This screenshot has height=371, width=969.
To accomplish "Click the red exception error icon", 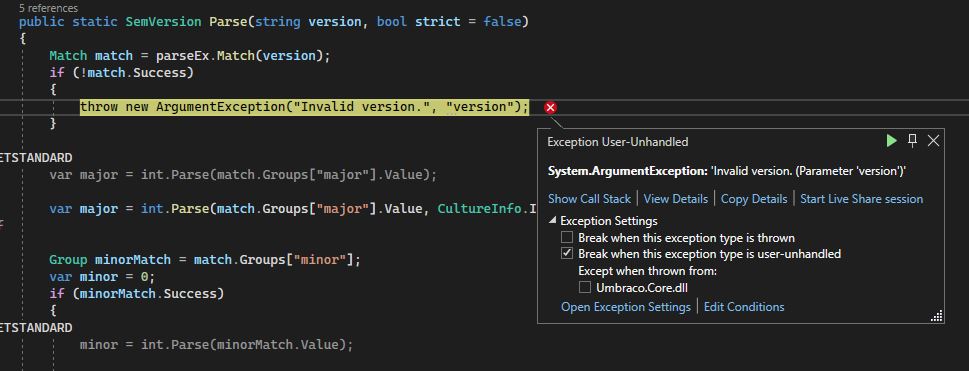I will [550, 108].
